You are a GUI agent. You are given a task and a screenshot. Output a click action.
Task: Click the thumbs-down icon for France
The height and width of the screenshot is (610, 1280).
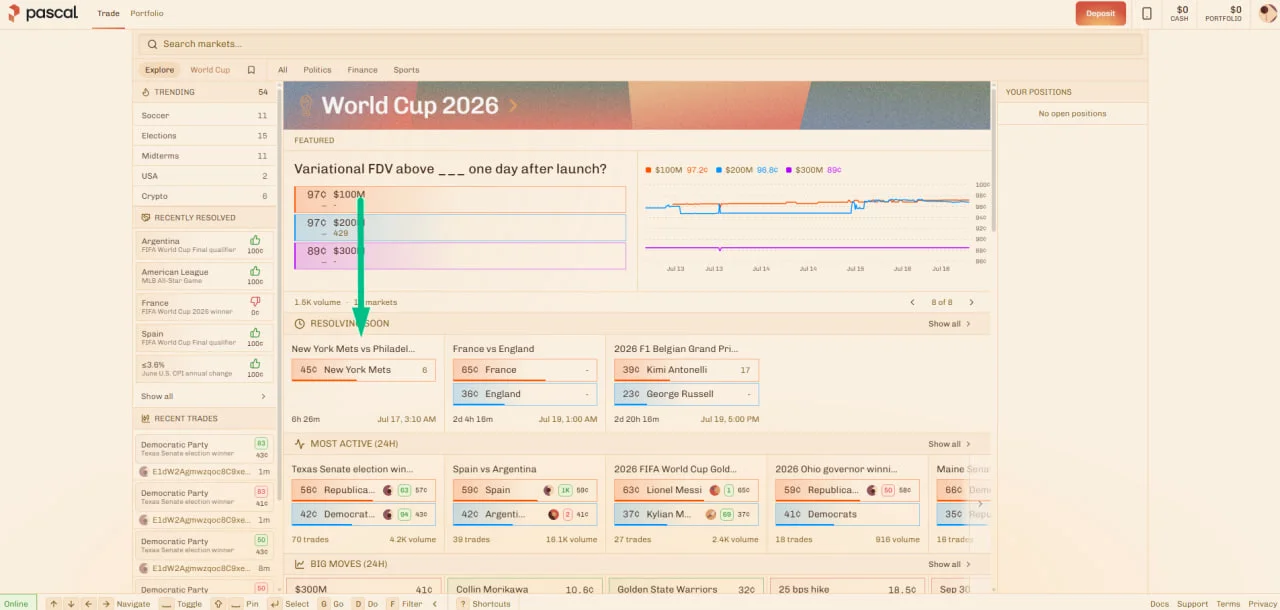point(255,301)
